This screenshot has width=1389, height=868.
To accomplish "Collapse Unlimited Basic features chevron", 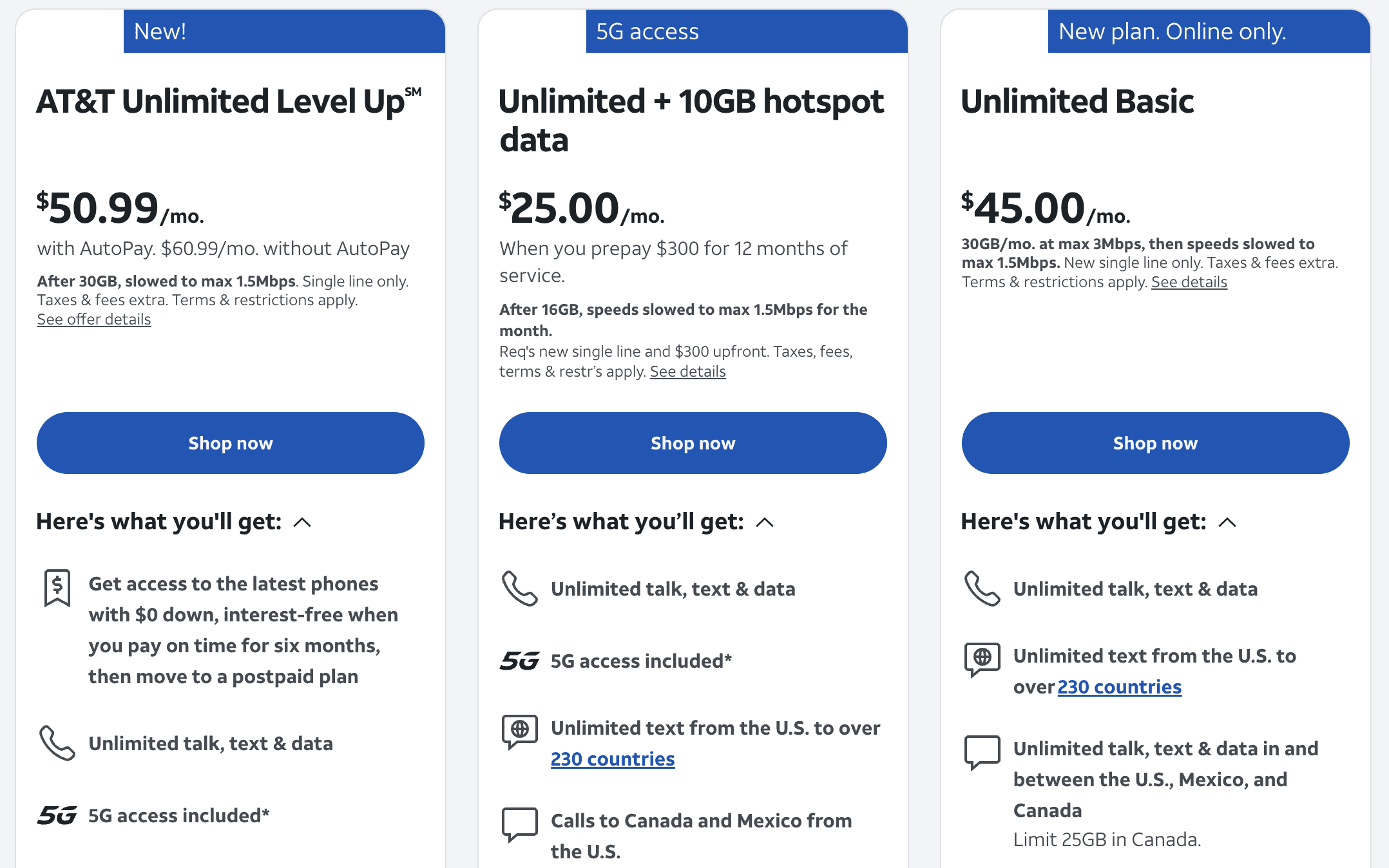I will pos(1227,522).
